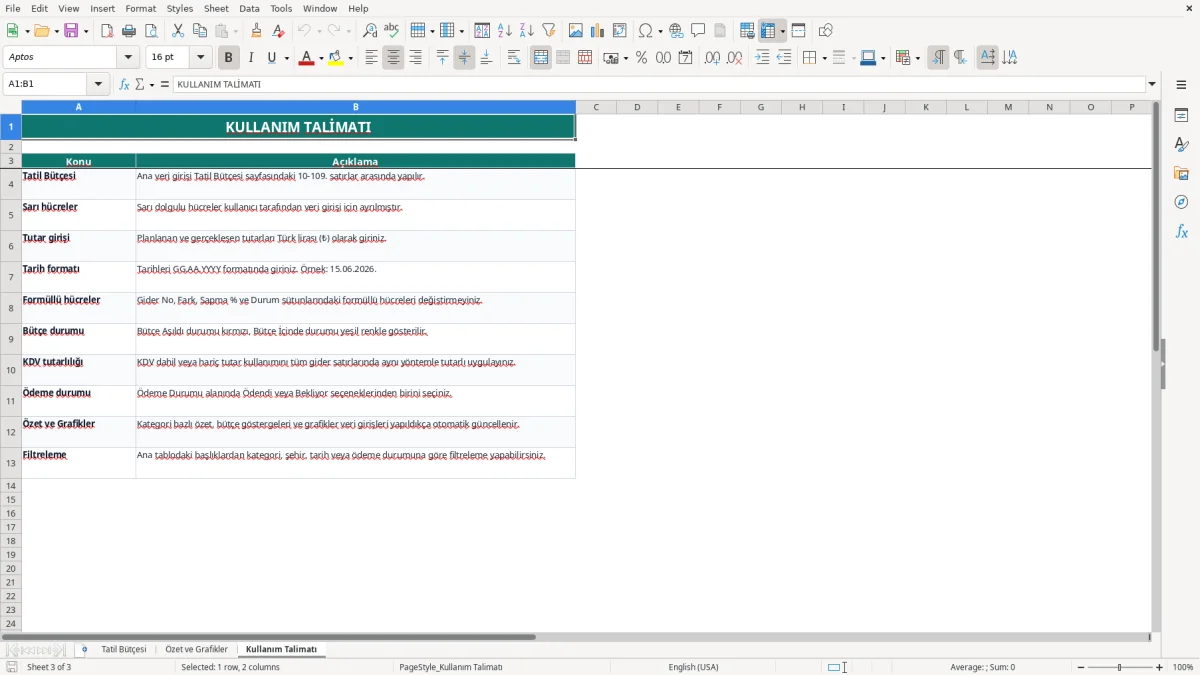This screenshot has height=675, width=1200.
Task: Open Find and Replace icon
Action: pos(370,31)
